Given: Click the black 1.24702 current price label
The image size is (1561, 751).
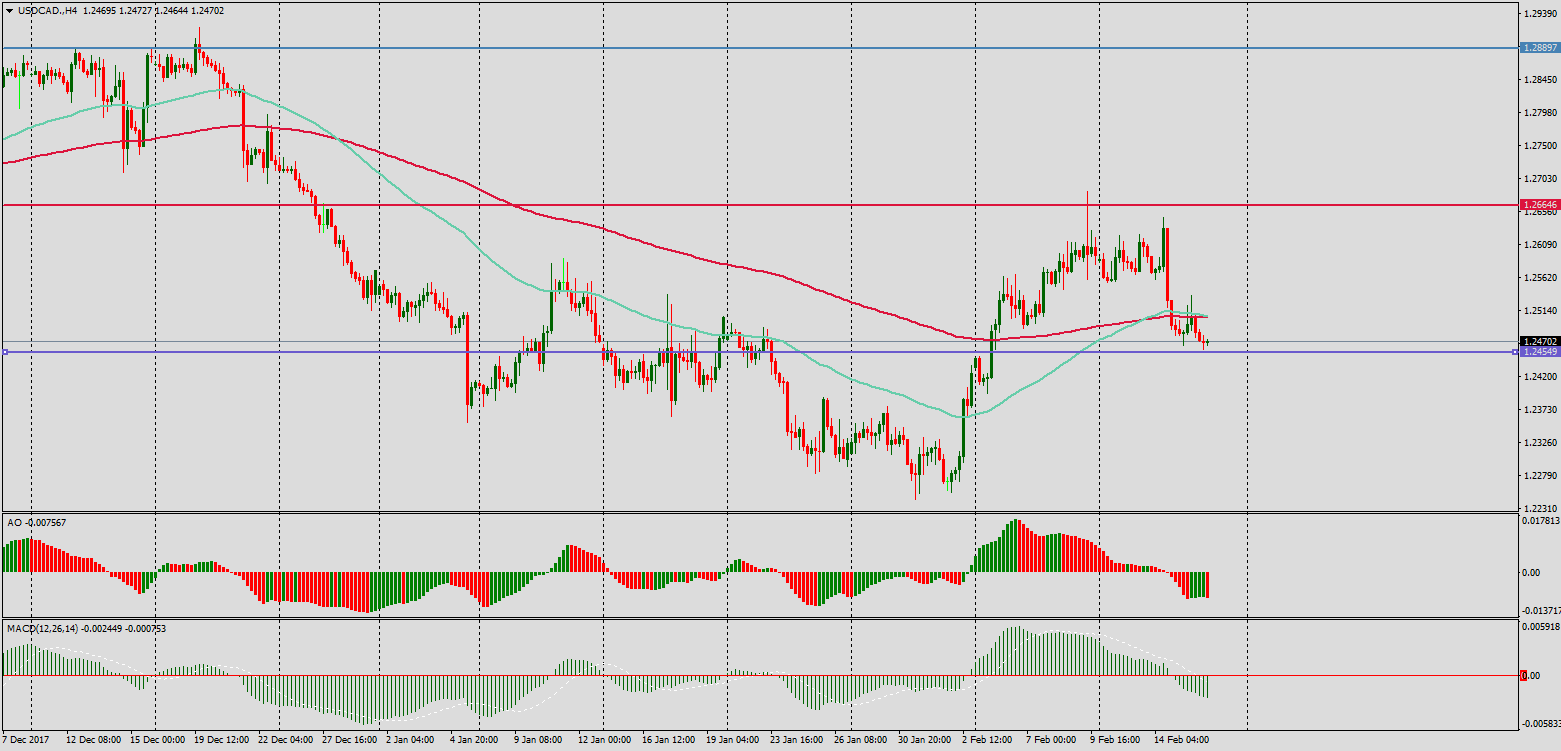Looking at the screenshot, I should (1539, 341).
